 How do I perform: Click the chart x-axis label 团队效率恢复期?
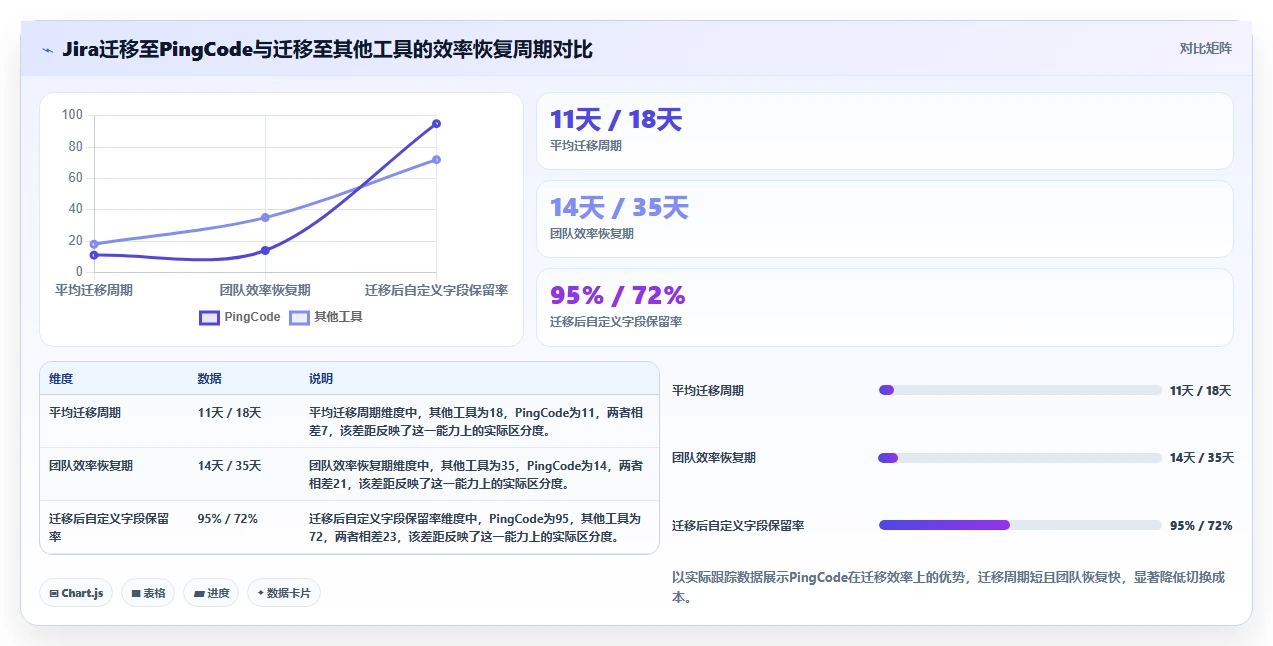pos(265,290)
